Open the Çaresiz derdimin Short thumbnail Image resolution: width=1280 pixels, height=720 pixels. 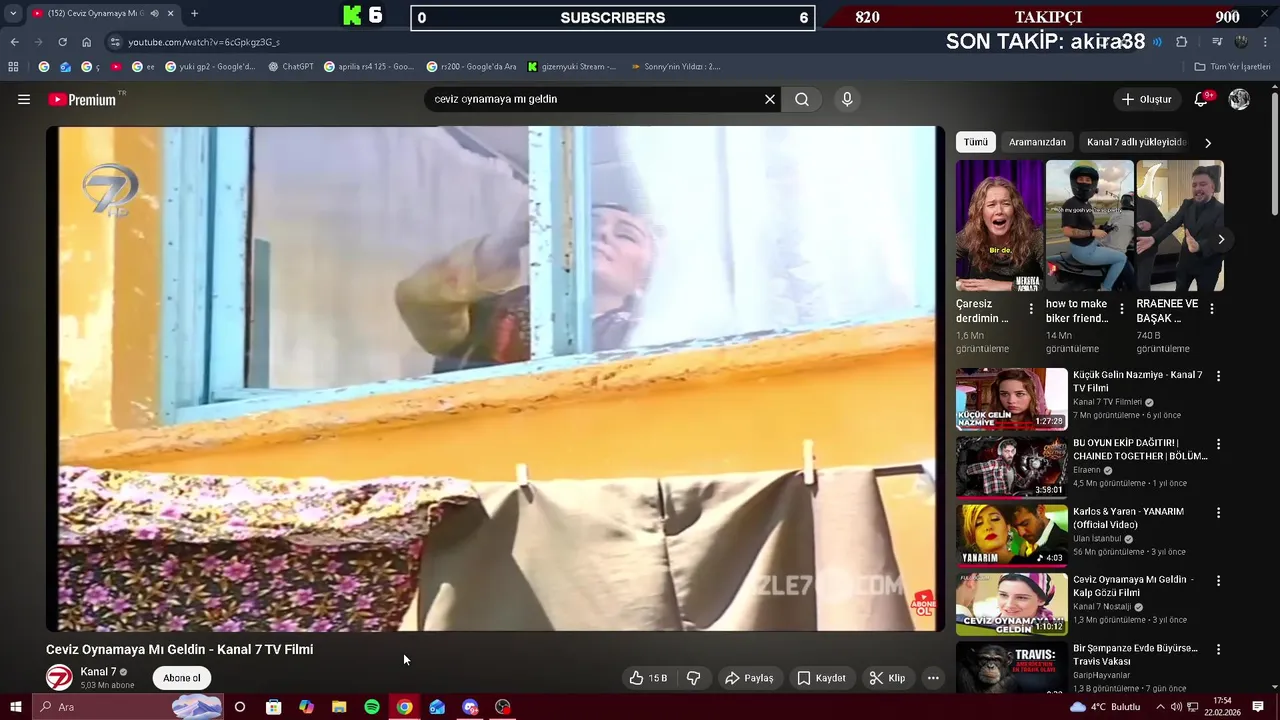pyautogui.click(x=999, y=225)
